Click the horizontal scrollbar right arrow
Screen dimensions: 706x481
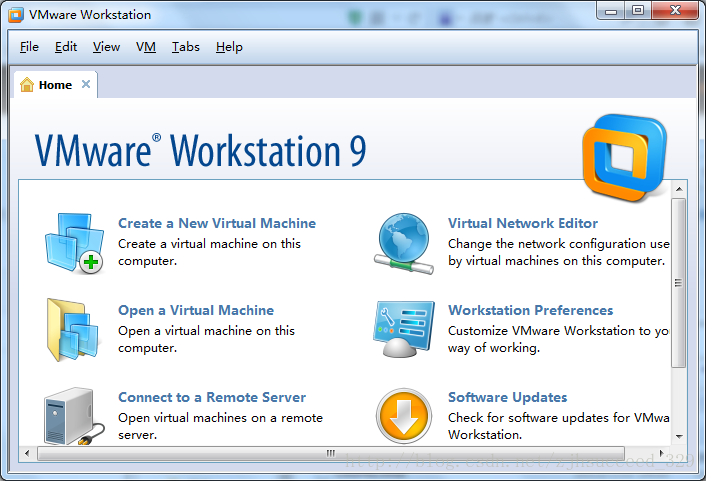(661, 453)
